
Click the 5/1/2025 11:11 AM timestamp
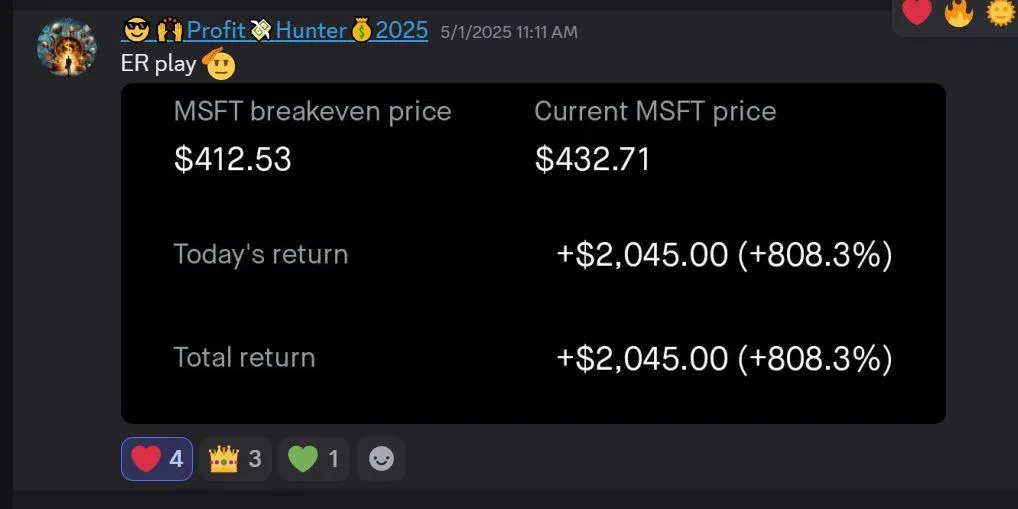tap(508, 32)
